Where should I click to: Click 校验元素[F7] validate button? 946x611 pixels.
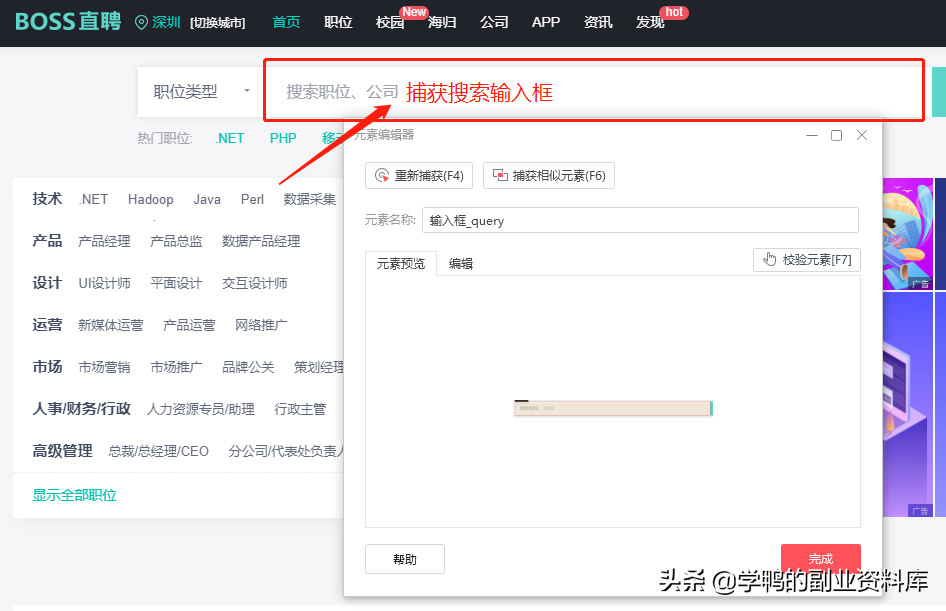click(x=807, y=260)
